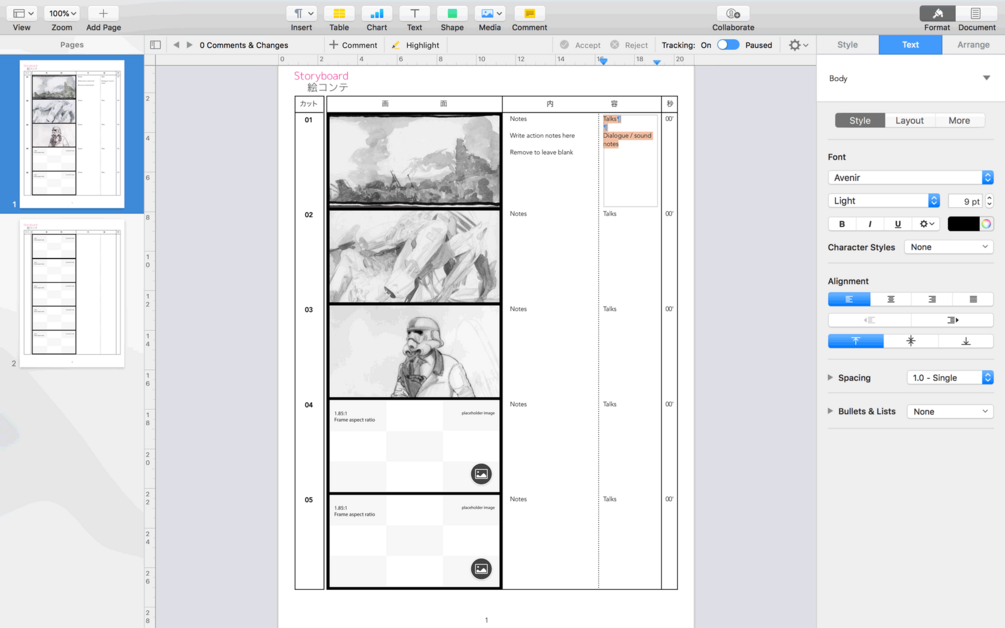Click the black text color swatch
The height and width of the screenshot is (628, 1005).
point(963,224)
